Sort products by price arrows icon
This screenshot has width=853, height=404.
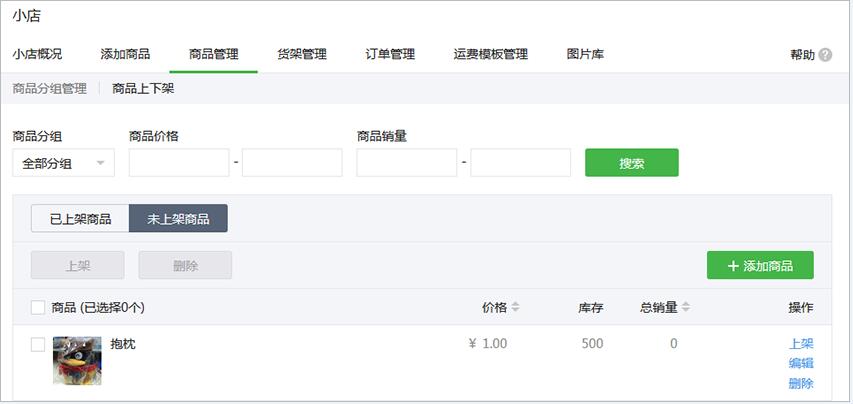(x=515, y=307)
